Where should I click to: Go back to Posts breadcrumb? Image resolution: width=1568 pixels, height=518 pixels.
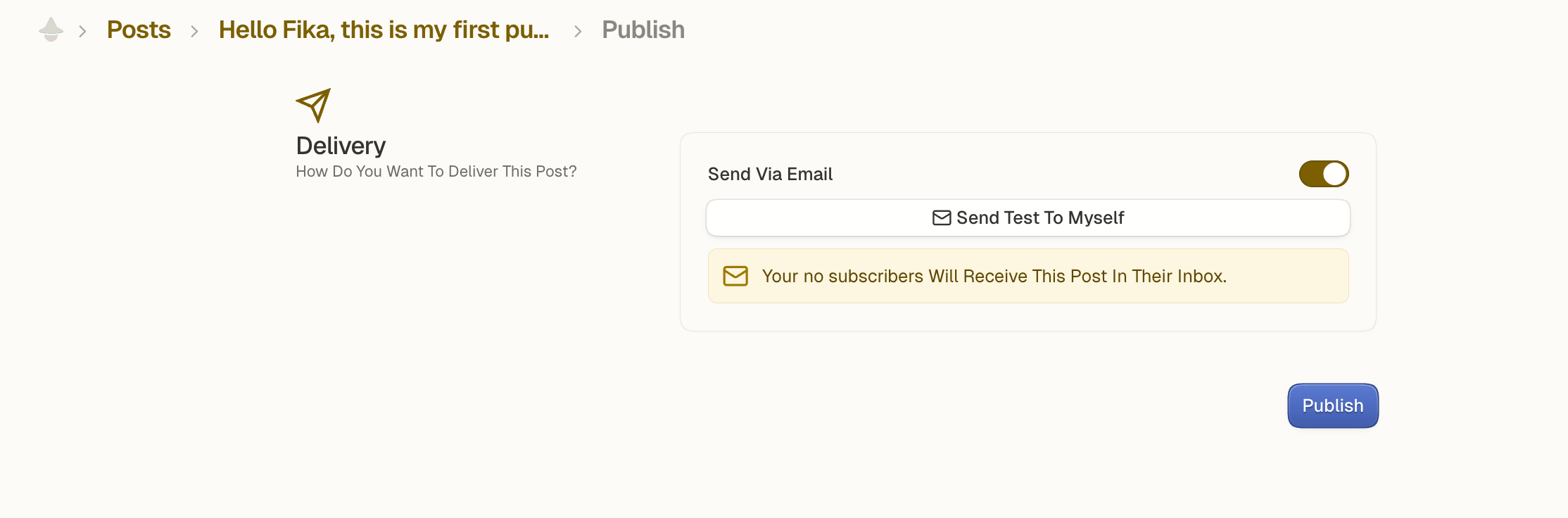click(139, 30)
